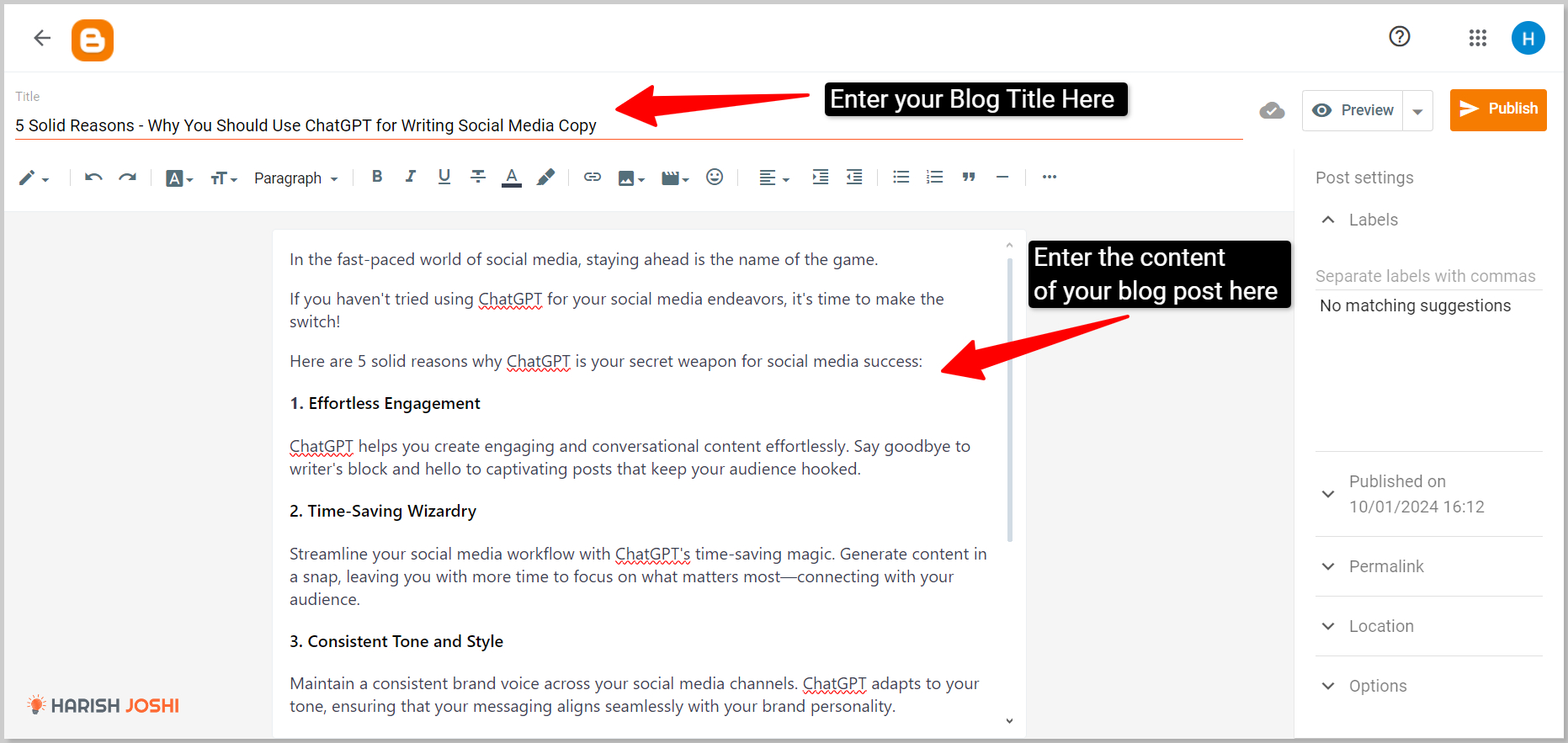Viewport: 1568px width, 743px height.
Task: Toggle strikethrough formatting
Action: click(x=478, y=177)
